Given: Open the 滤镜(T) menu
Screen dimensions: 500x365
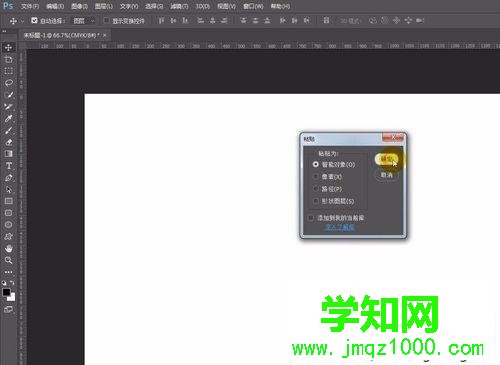Looking at the screenshot, I should pyautogui.click(x=179, y=6).
